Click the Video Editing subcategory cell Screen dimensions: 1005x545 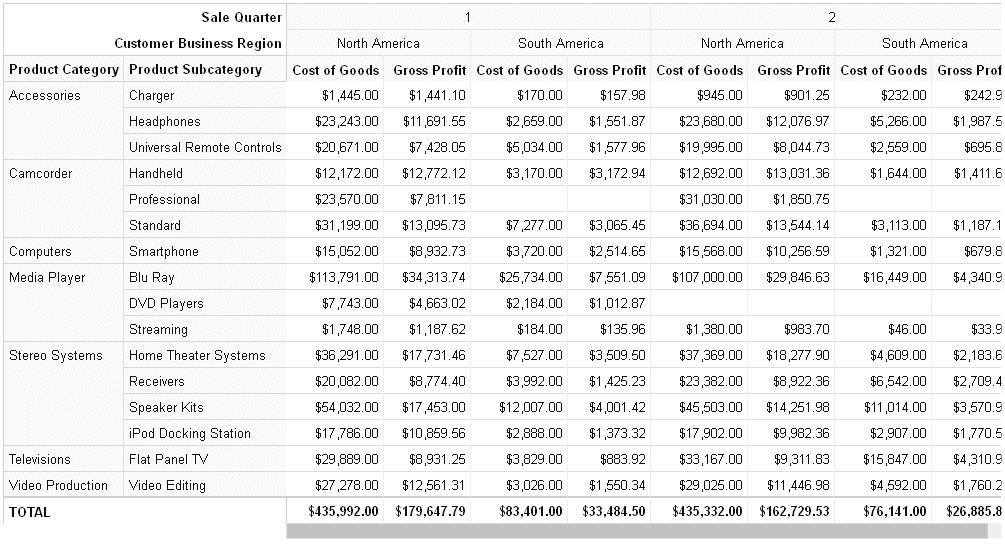204,485
